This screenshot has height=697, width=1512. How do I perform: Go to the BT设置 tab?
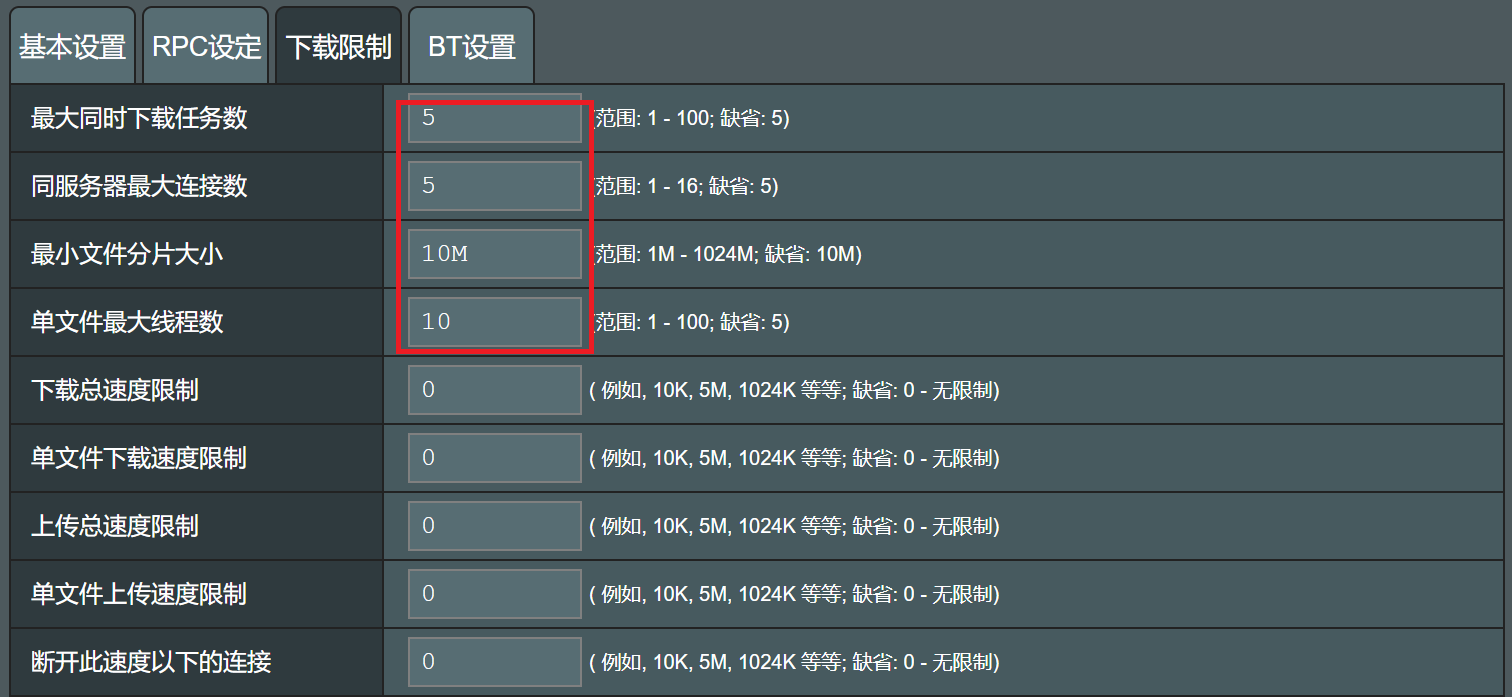(471, 47)
